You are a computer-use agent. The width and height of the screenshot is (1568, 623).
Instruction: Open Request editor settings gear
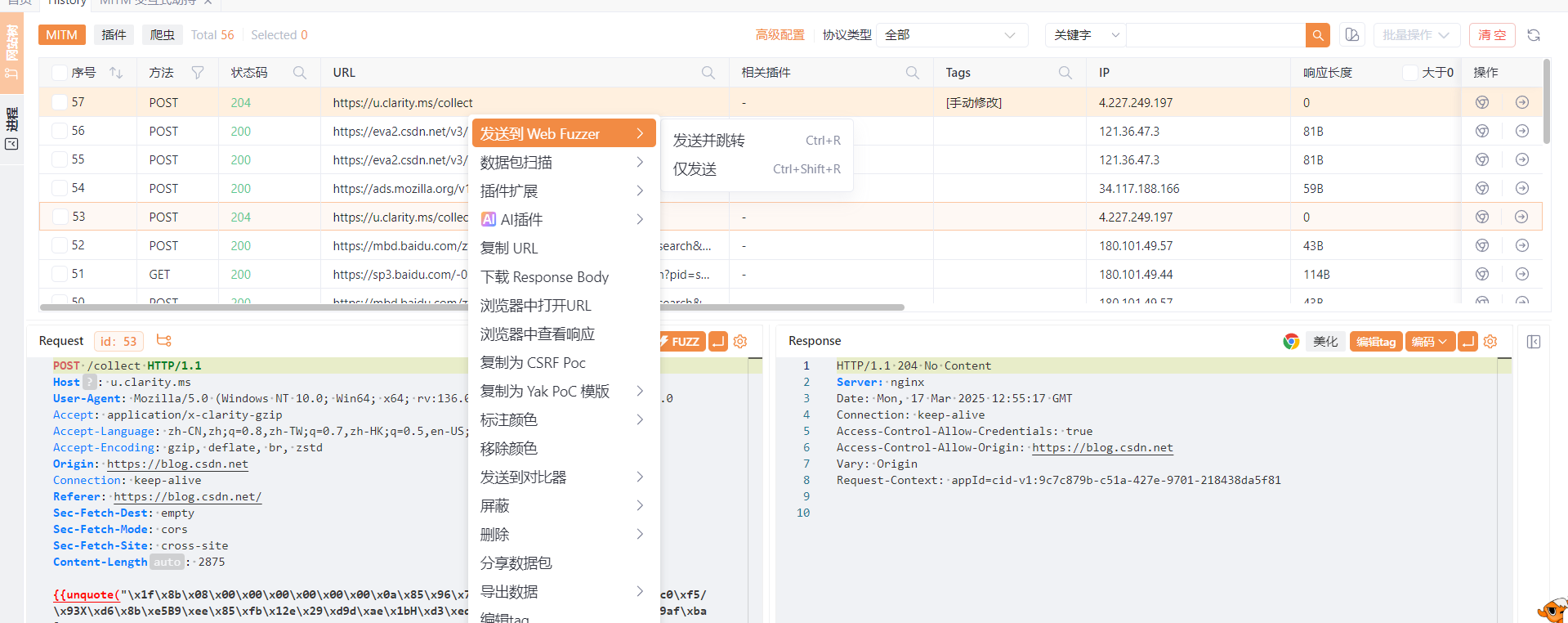click(x=740, y=341)
